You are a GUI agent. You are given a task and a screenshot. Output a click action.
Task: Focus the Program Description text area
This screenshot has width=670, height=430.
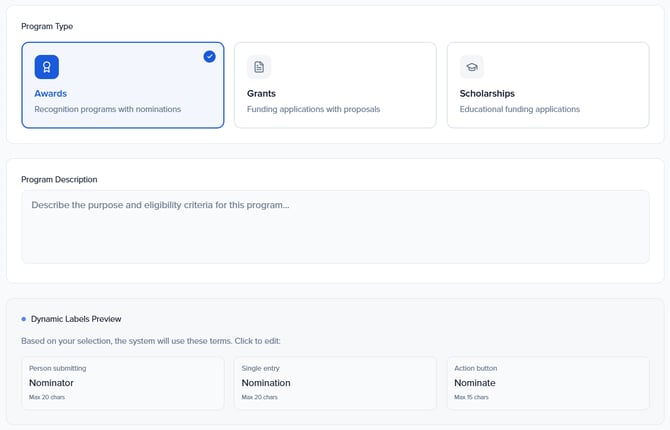point(335,227)
